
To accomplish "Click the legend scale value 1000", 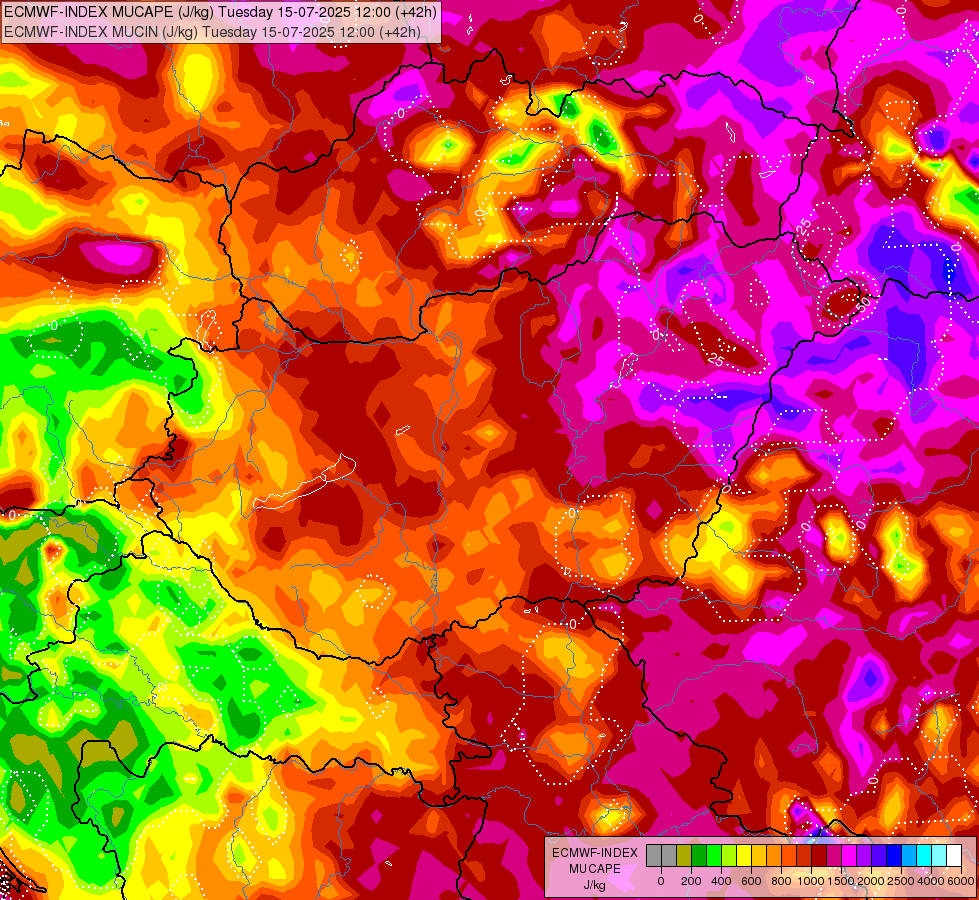I will pyautogui.click(x=811, y=881).
